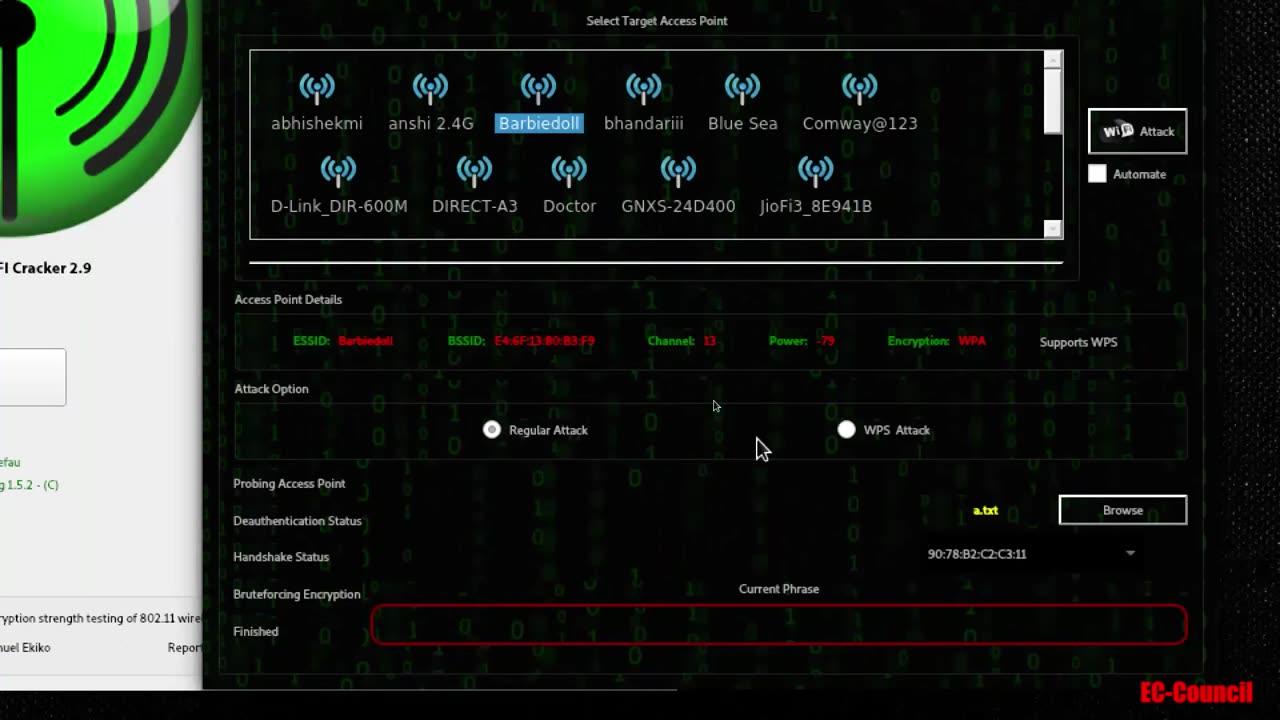This screenshot has width=1280, height=720.
Task: Click the Deauthentication Status label
Action: click(x=297, y=521)
